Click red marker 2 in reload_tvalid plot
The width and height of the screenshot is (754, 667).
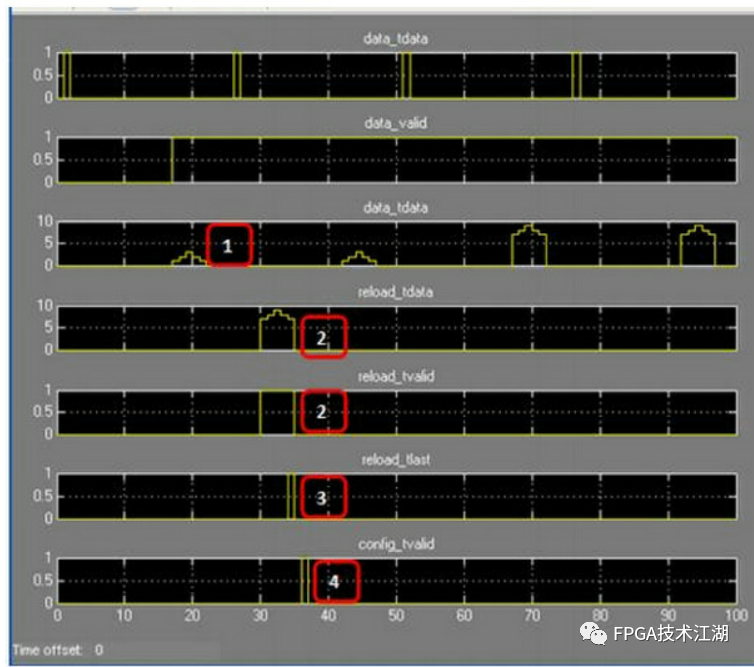[321, 411]
